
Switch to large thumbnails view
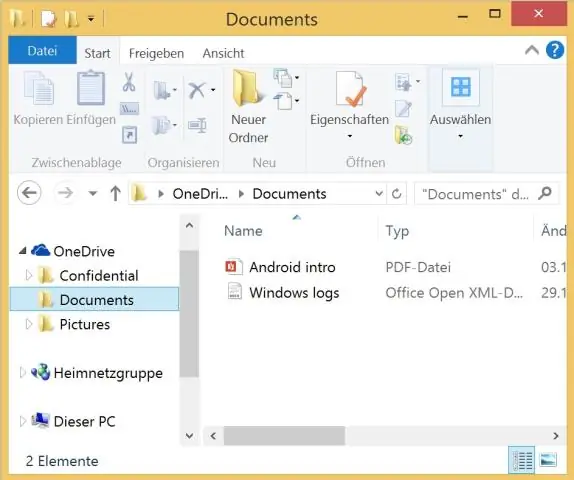point(548,460)
